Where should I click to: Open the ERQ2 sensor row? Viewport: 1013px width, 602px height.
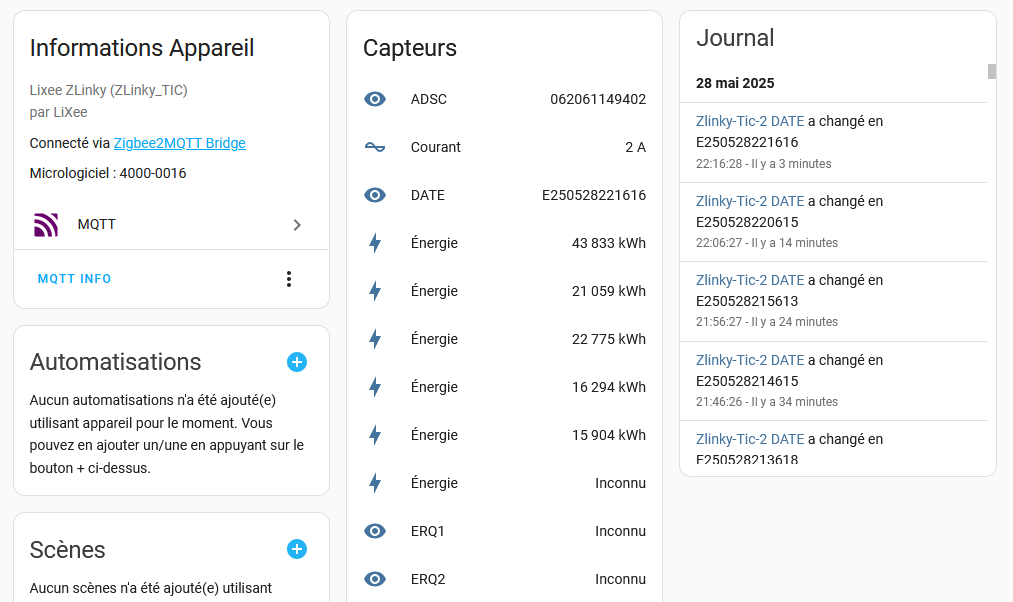(x=505, y=579)
